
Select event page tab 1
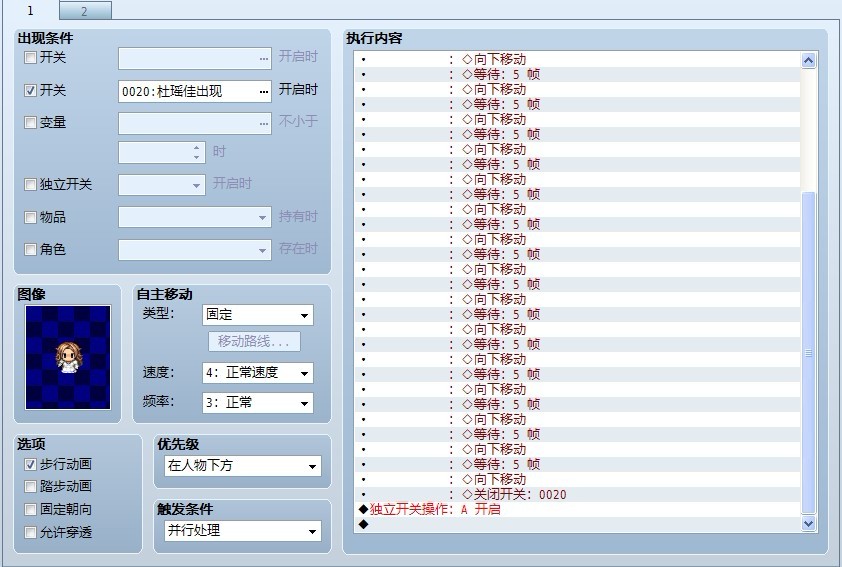pyautogui.click(x=30, y=10)
